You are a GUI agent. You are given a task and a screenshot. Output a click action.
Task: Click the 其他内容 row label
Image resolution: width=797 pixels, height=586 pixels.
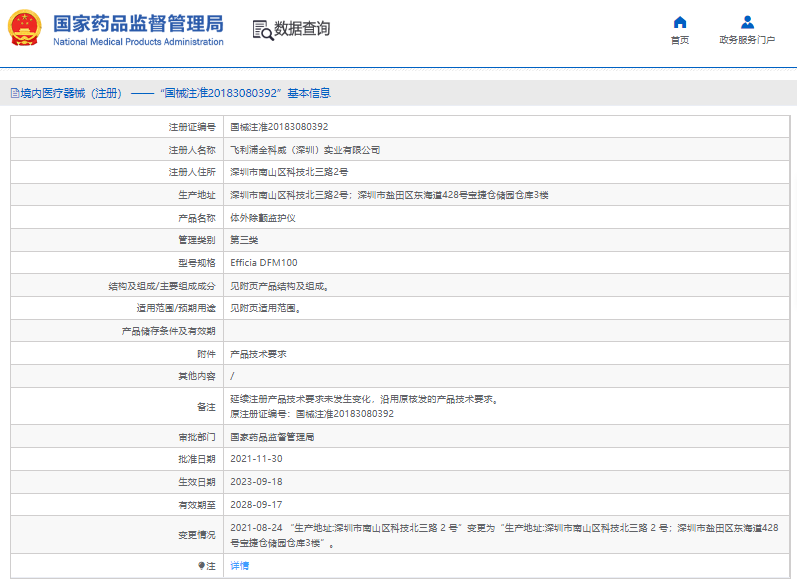tap(197, 376)
